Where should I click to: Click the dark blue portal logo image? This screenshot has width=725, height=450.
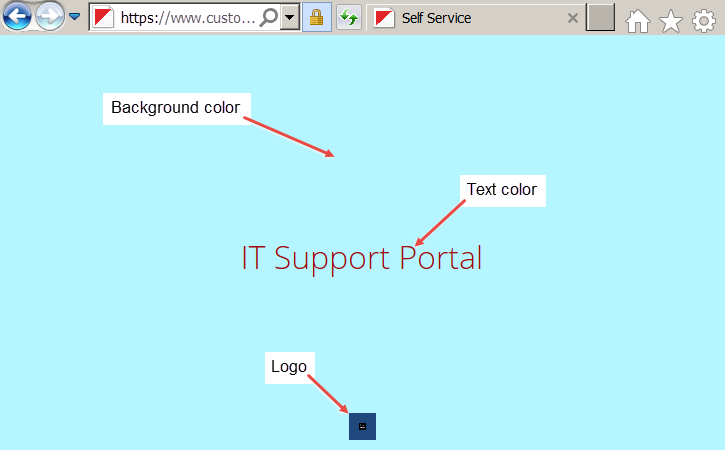click(x=362, y=426)
